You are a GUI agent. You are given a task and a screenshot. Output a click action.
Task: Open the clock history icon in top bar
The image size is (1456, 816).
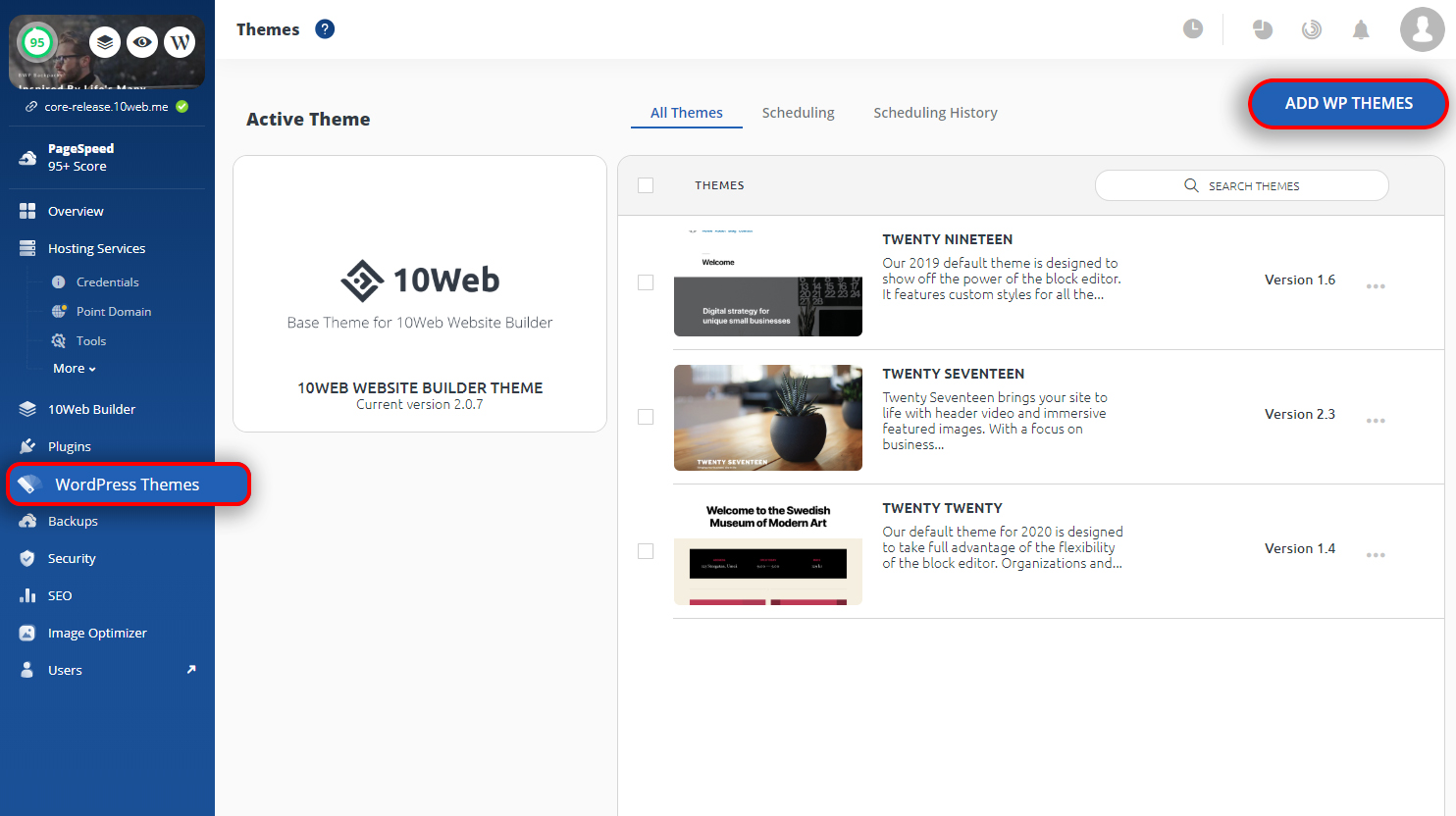[1193, 29]
